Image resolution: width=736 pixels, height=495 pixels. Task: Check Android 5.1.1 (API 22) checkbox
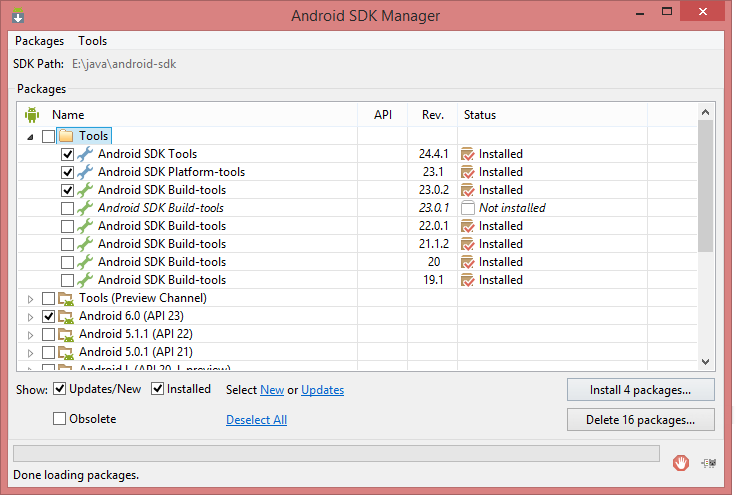click(48, 335)
